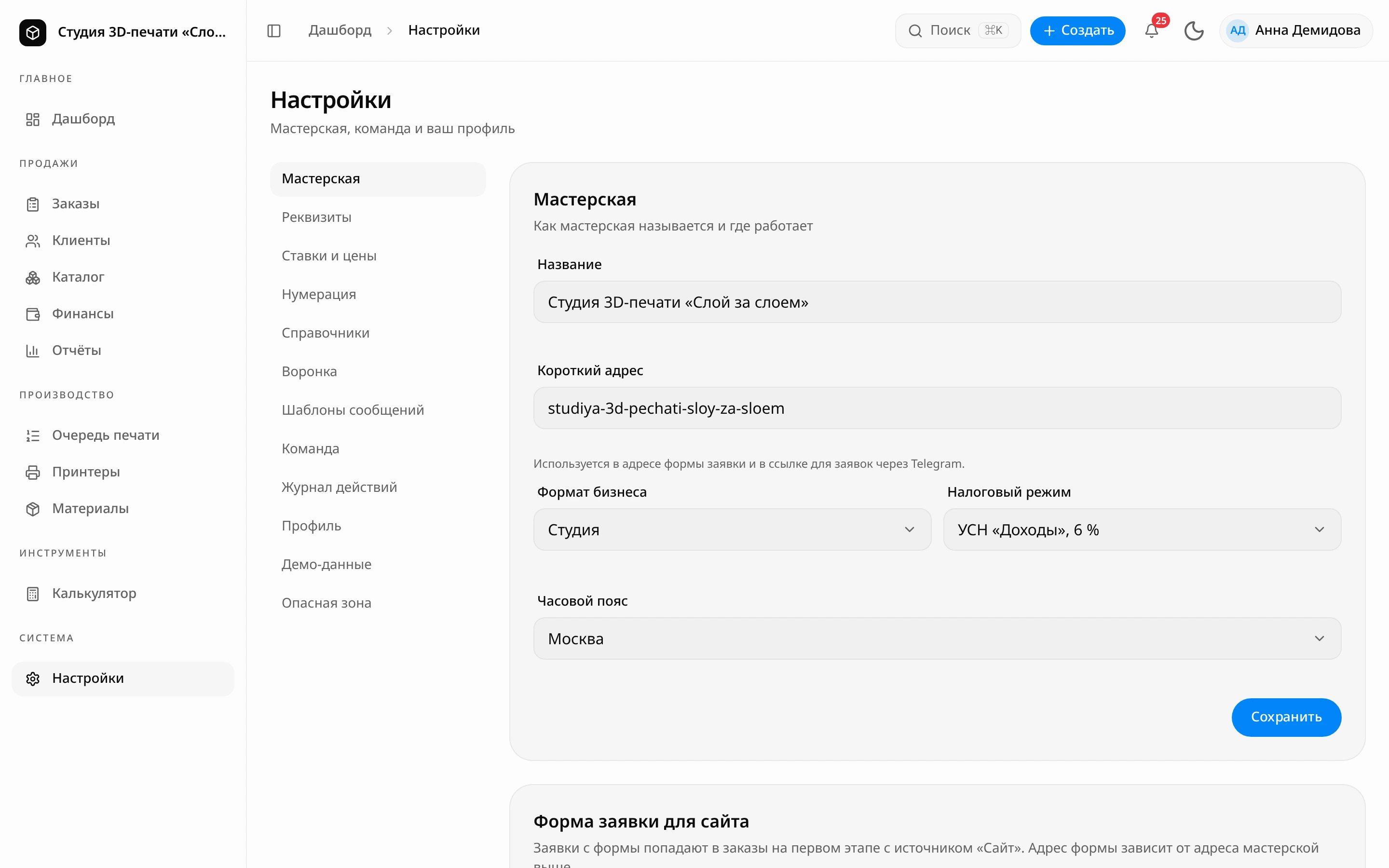Click the Настройки breadcrumb text
Image resolution: width=1389 pixels, height=868 pixels.
(444, 30)
